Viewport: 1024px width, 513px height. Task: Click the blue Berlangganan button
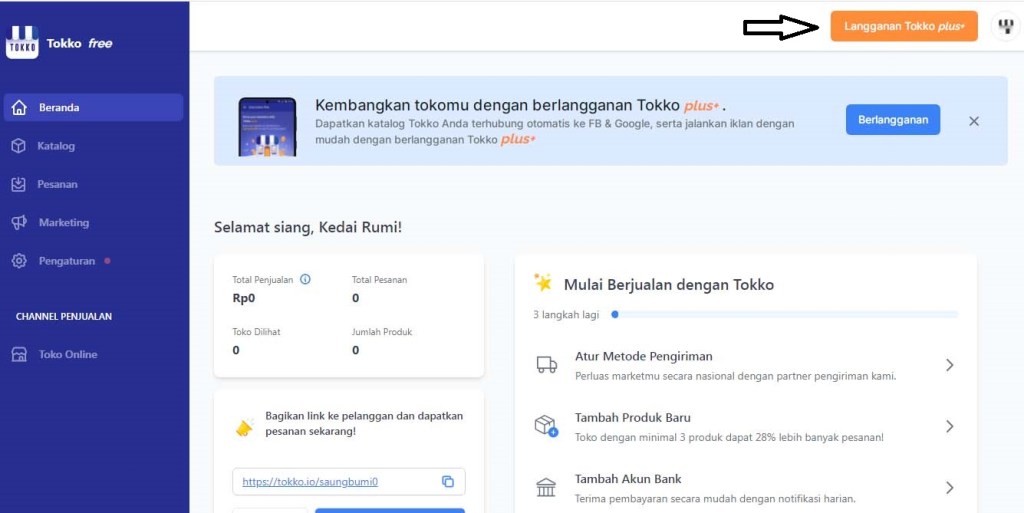(x=892, y=120)
